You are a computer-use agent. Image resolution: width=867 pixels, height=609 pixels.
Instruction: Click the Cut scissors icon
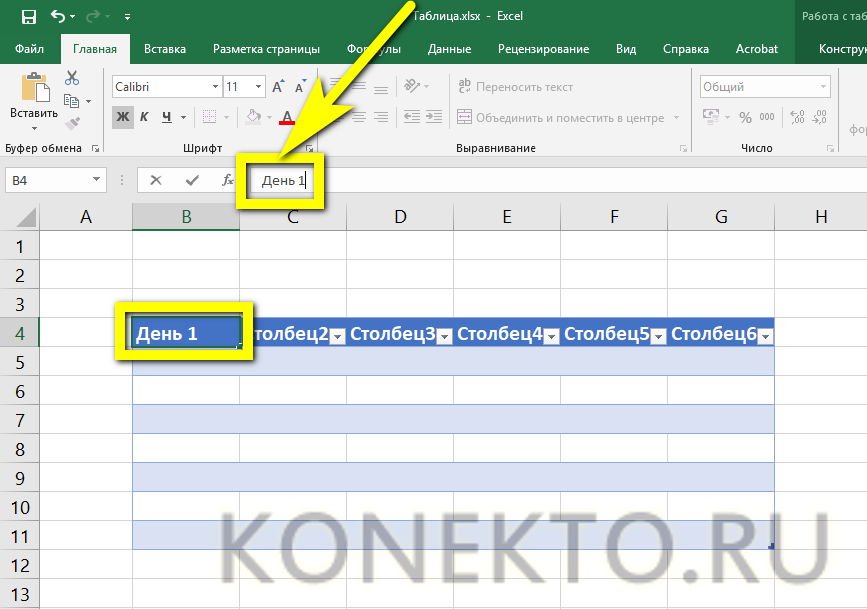[x=72, y=78]
